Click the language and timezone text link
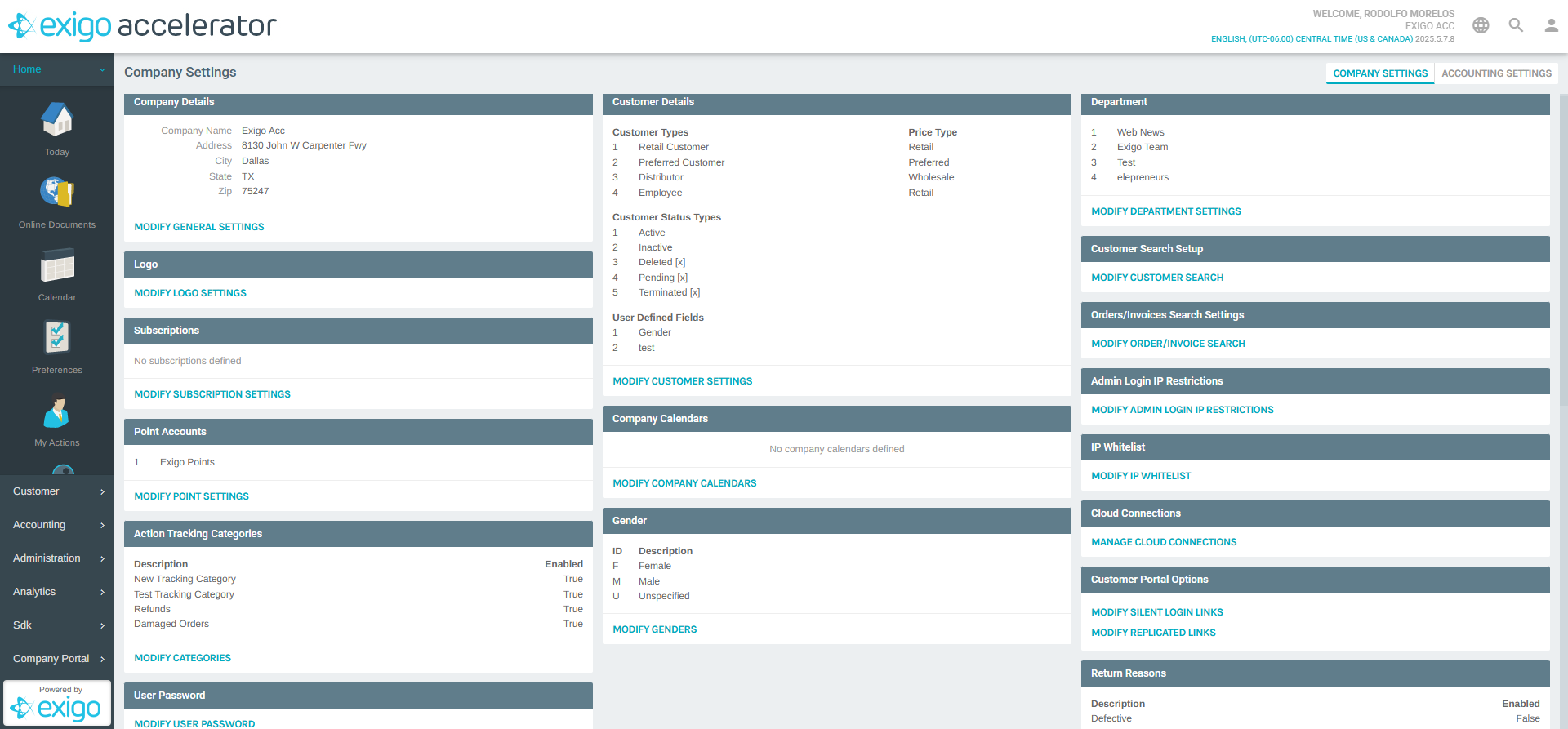This screenshot has height=729, width=1568. pos(1312,39)
